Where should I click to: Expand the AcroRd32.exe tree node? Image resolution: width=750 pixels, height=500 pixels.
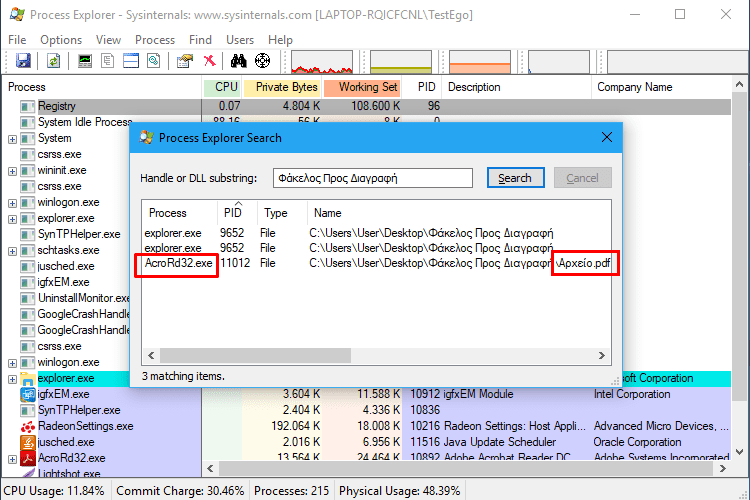click(12, 459)
